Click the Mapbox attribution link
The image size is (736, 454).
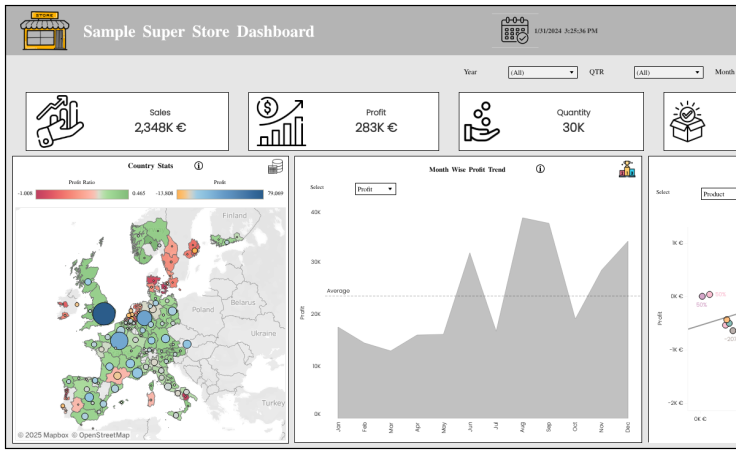(x=42, y=435)
